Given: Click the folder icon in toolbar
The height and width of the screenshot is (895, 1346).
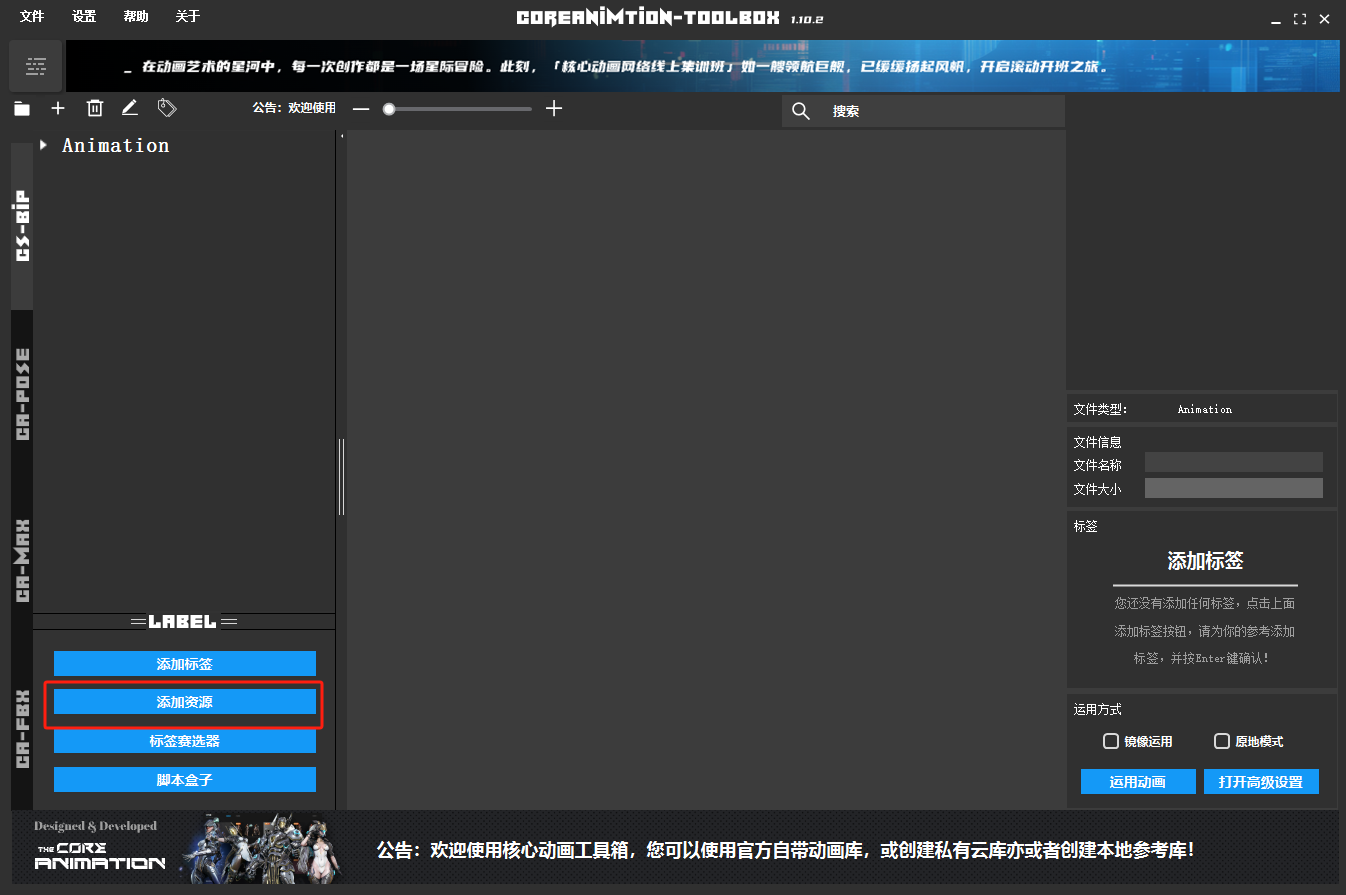Looking at the screenshot, I should pos(22,109).
